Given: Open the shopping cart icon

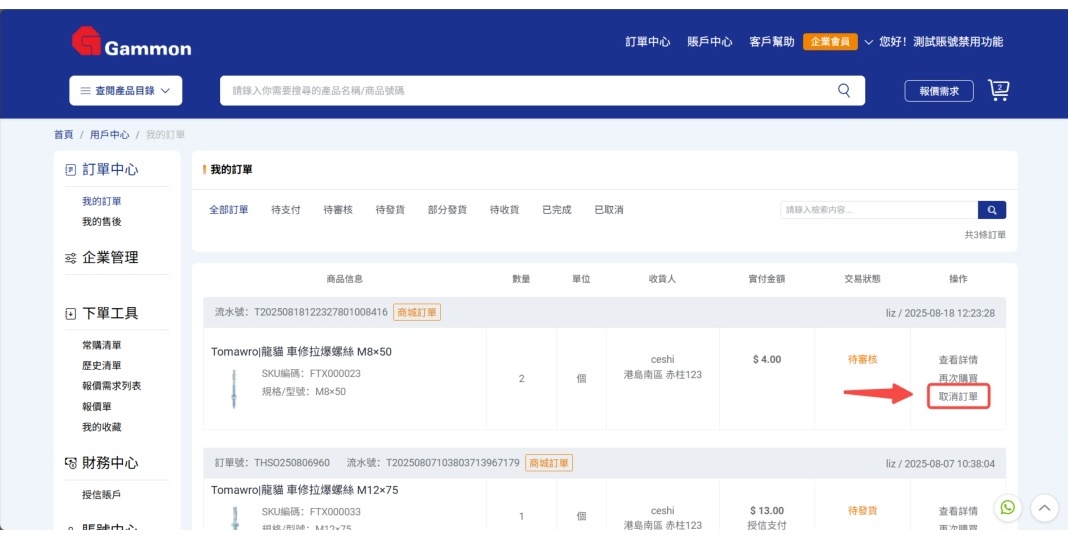Looking at the screenshot, I should pyautogui.click(x=998, y=90).
